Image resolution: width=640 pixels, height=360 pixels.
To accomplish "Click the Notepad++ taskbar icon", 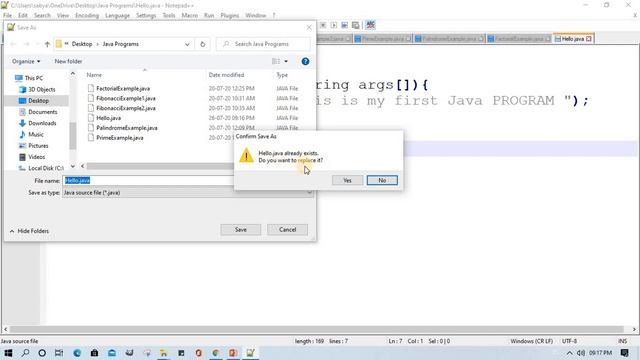I will coord(250,353).
